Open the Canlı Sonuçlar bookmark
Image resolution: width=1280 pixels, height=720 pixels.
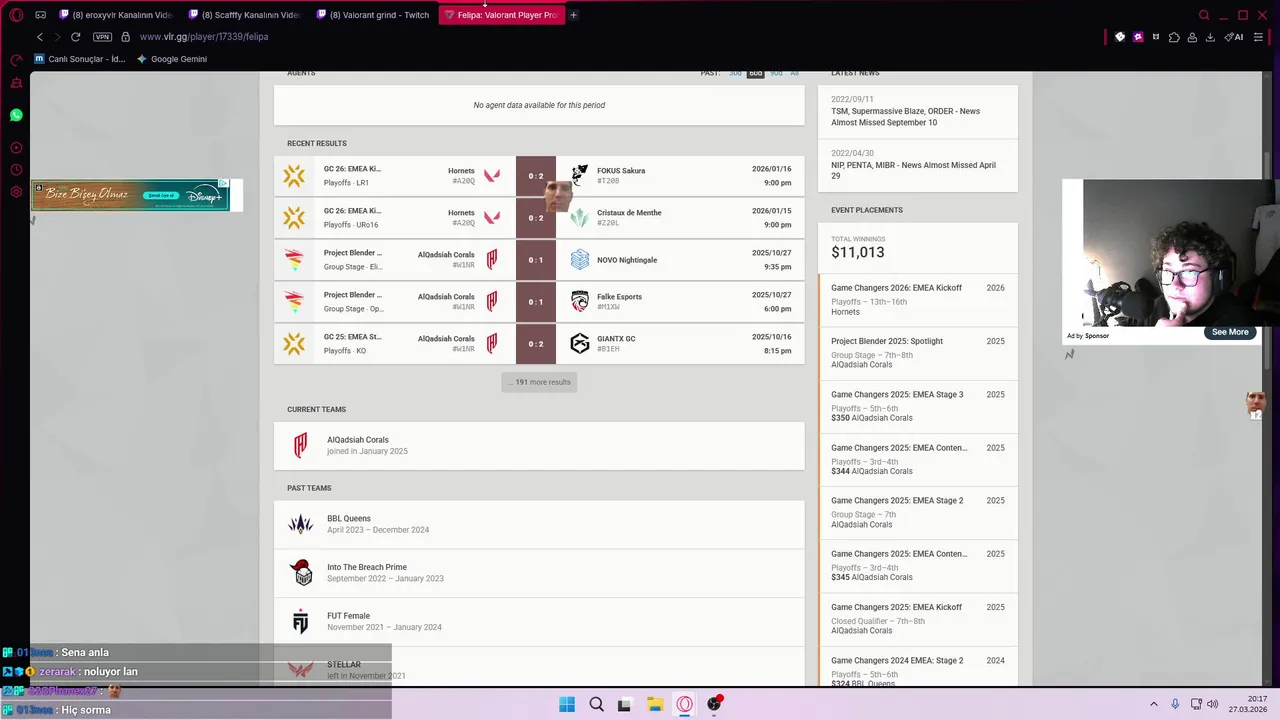click(x=80, y=59)
